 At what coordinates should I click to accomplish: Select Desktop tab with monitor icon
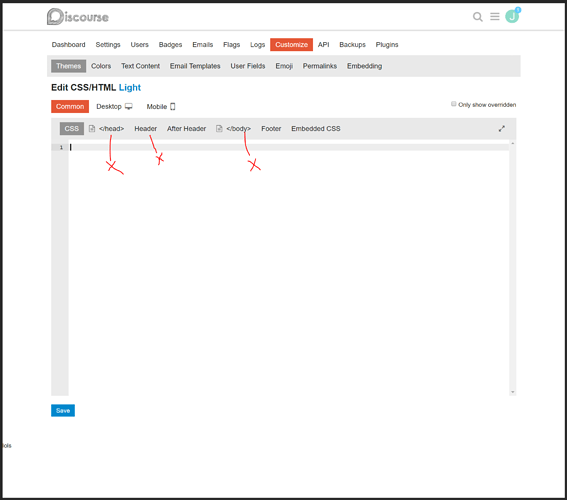point(114,107)
